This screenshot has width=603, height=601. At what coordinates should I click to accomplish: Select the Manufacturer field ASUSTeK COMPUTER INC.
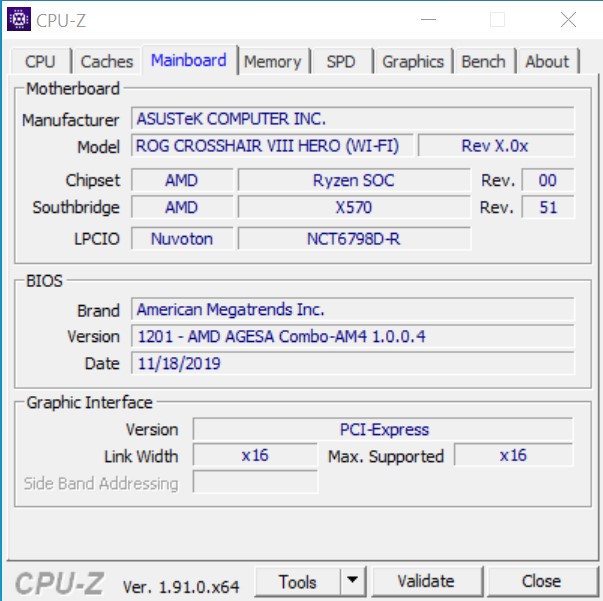(x=353, y=118)
